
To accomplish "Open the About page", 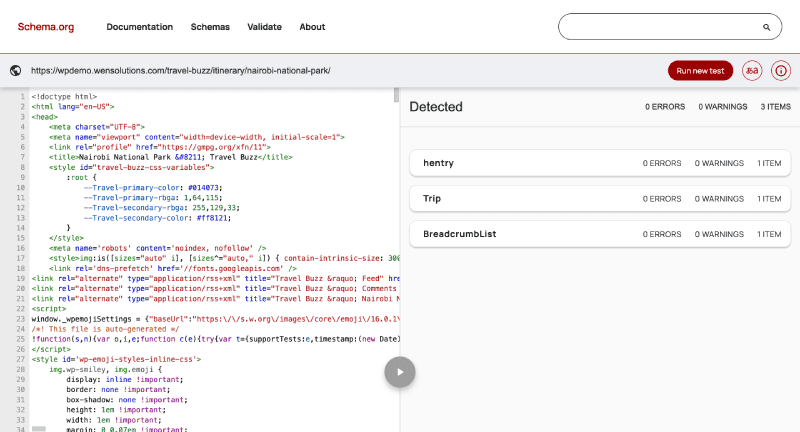I will pyautogui.click(x=312, y=27).
